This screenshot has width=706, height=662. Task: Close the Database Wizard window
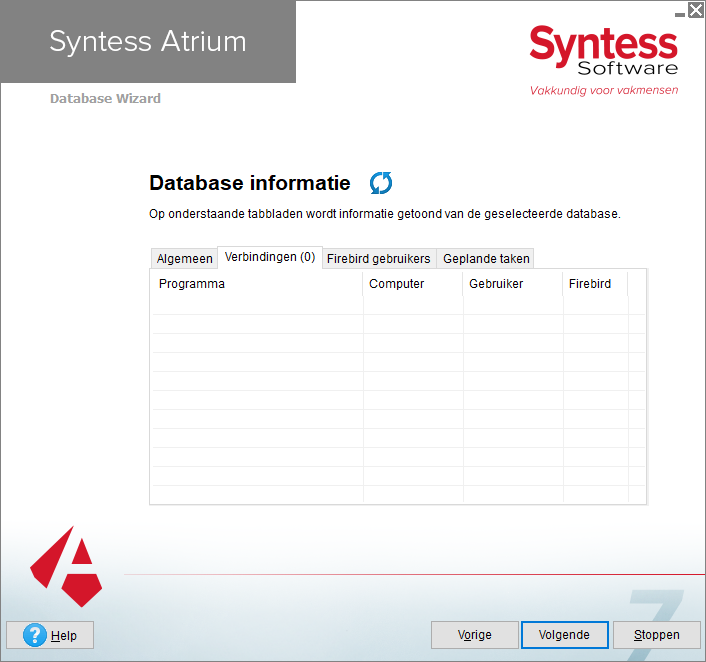696,10
